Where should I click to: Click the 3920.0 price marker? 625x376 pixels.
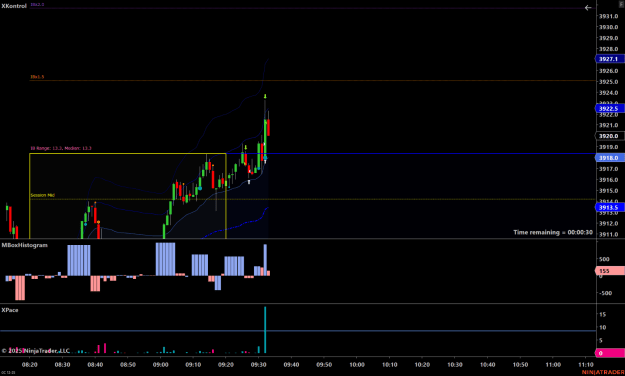[610, 136]
